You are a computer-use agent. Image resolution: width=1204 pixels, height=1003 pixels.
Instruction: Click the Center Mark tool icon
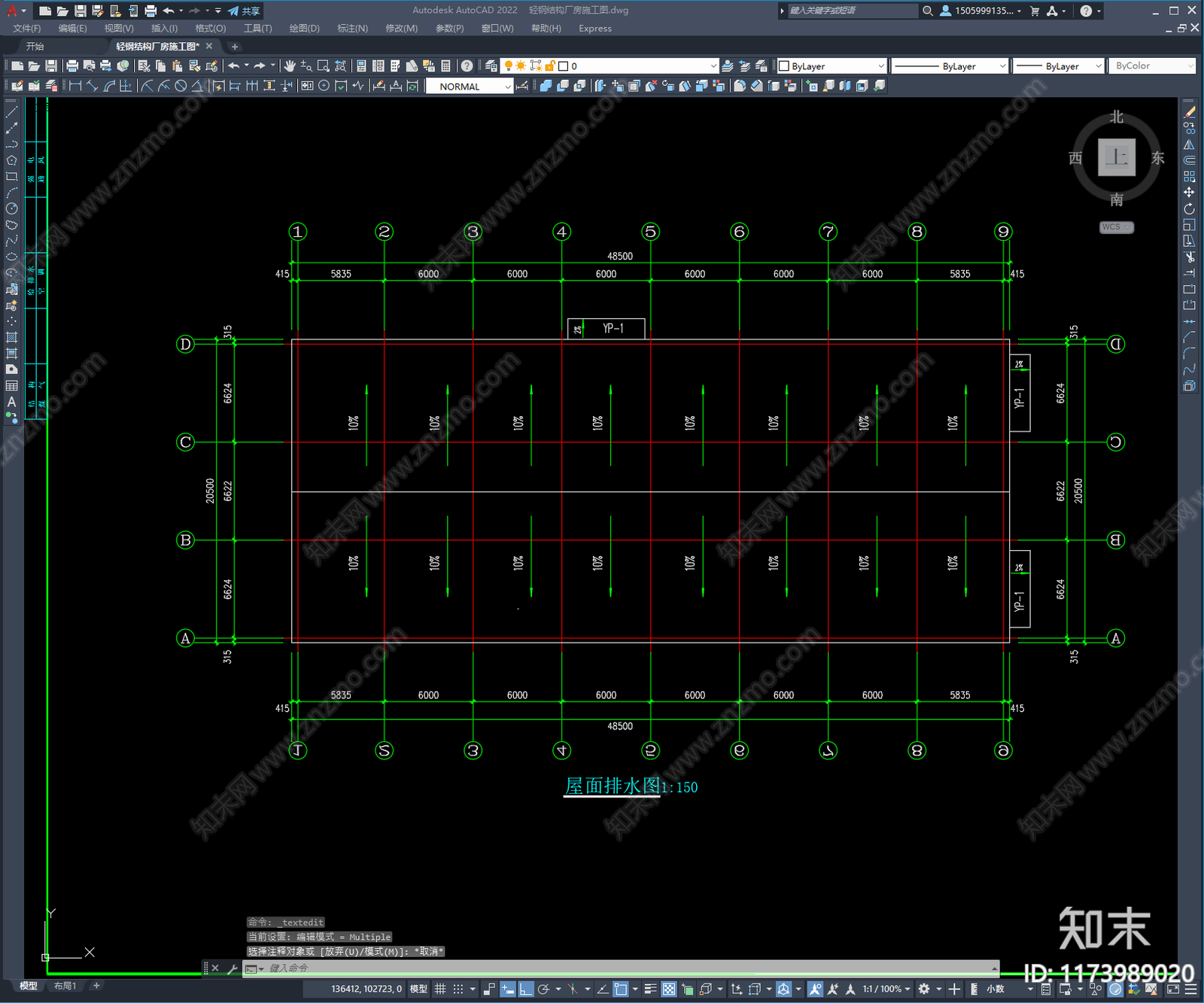click(x=324, y=86)
